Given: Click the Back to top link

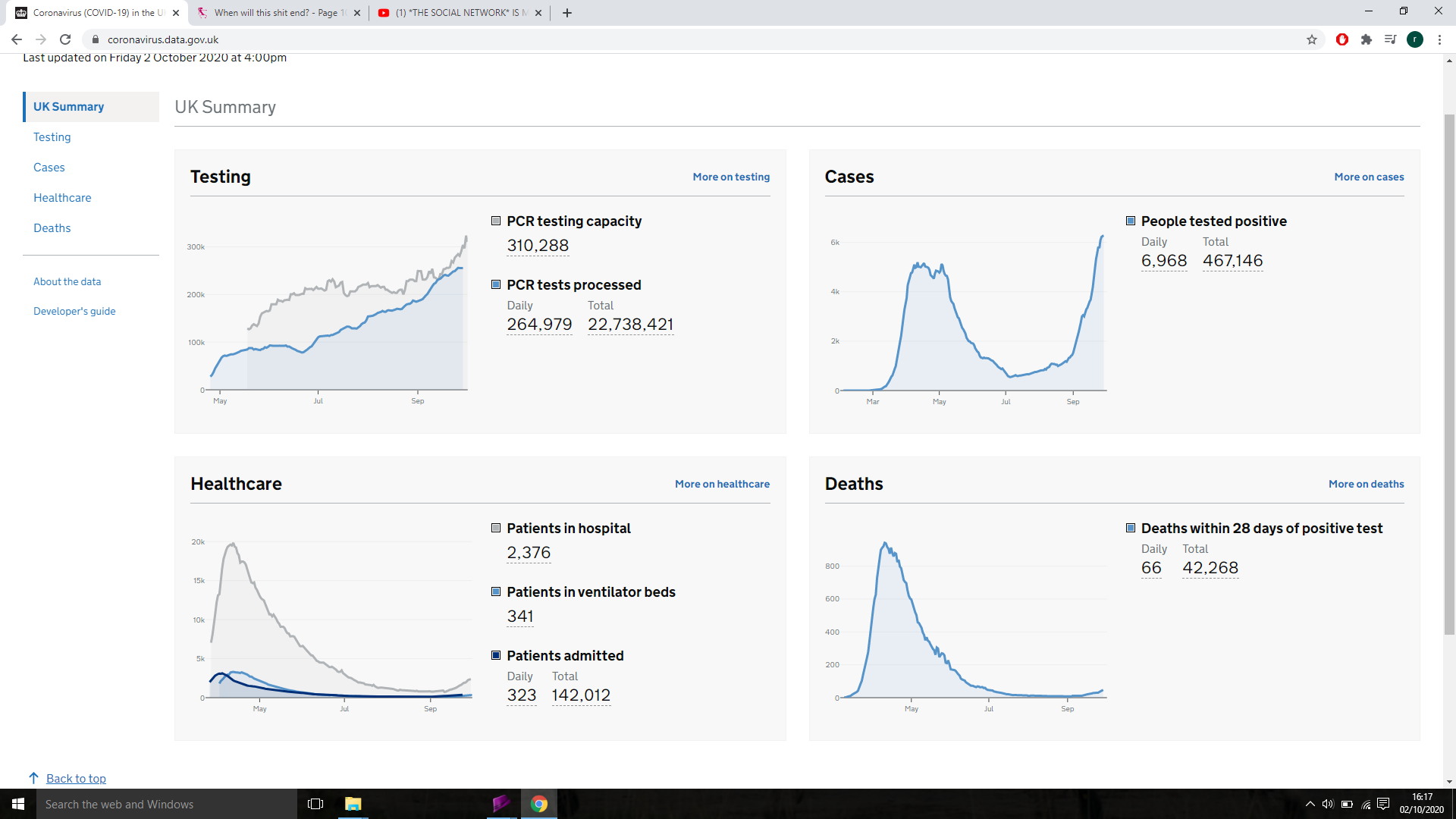Looking at the screenshot, I should (76, 779).
